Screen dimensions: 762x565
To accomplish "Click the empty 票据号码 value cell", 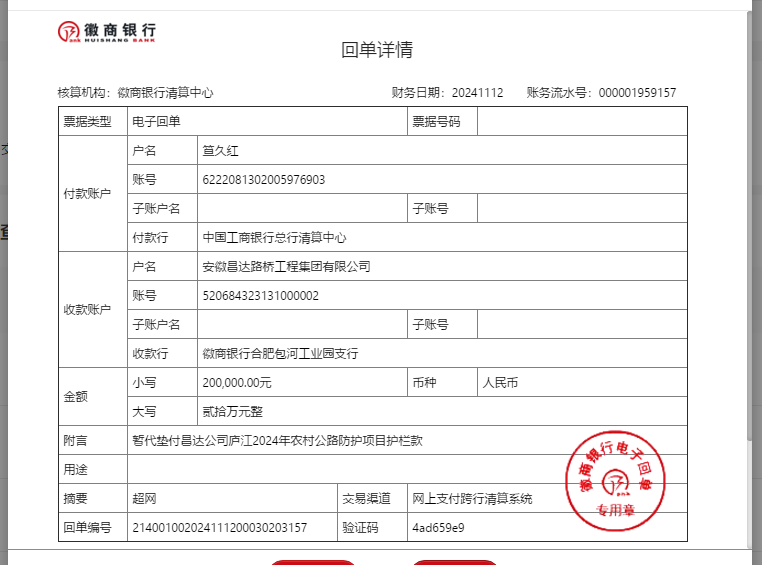I will 582,122.
